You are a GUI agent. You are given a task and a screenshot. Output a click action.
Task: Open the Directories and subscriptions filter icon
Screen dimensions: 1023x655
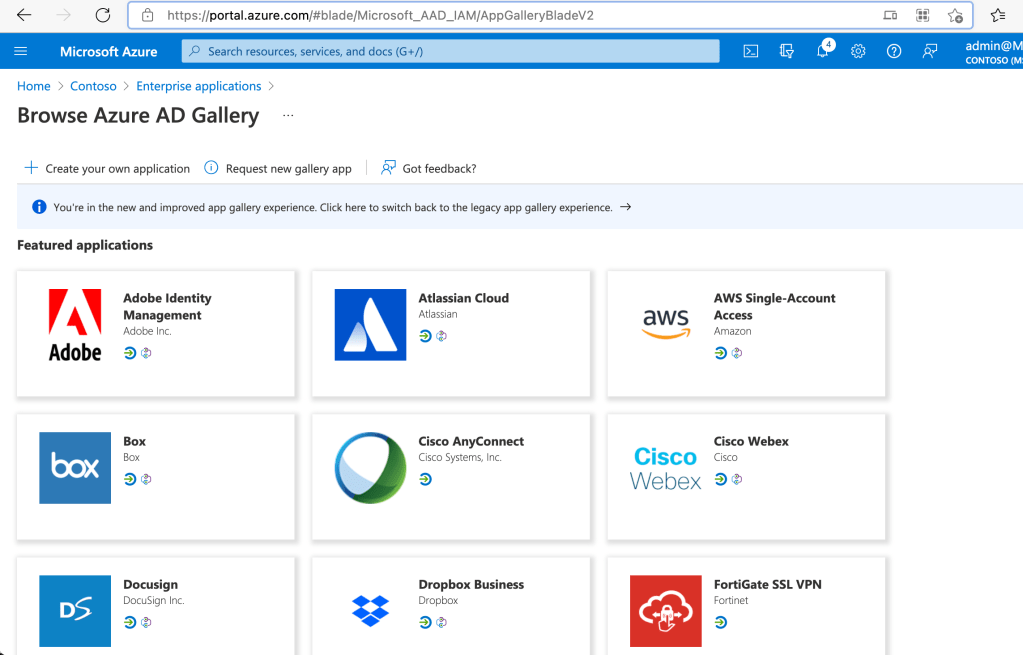[x=787, y=51]
